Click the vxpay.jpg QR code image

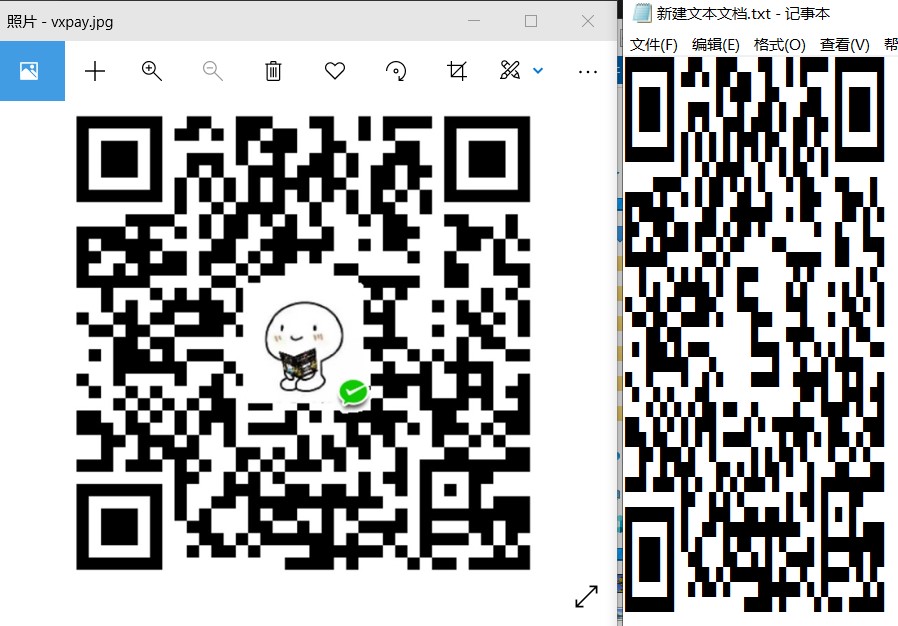304,342
